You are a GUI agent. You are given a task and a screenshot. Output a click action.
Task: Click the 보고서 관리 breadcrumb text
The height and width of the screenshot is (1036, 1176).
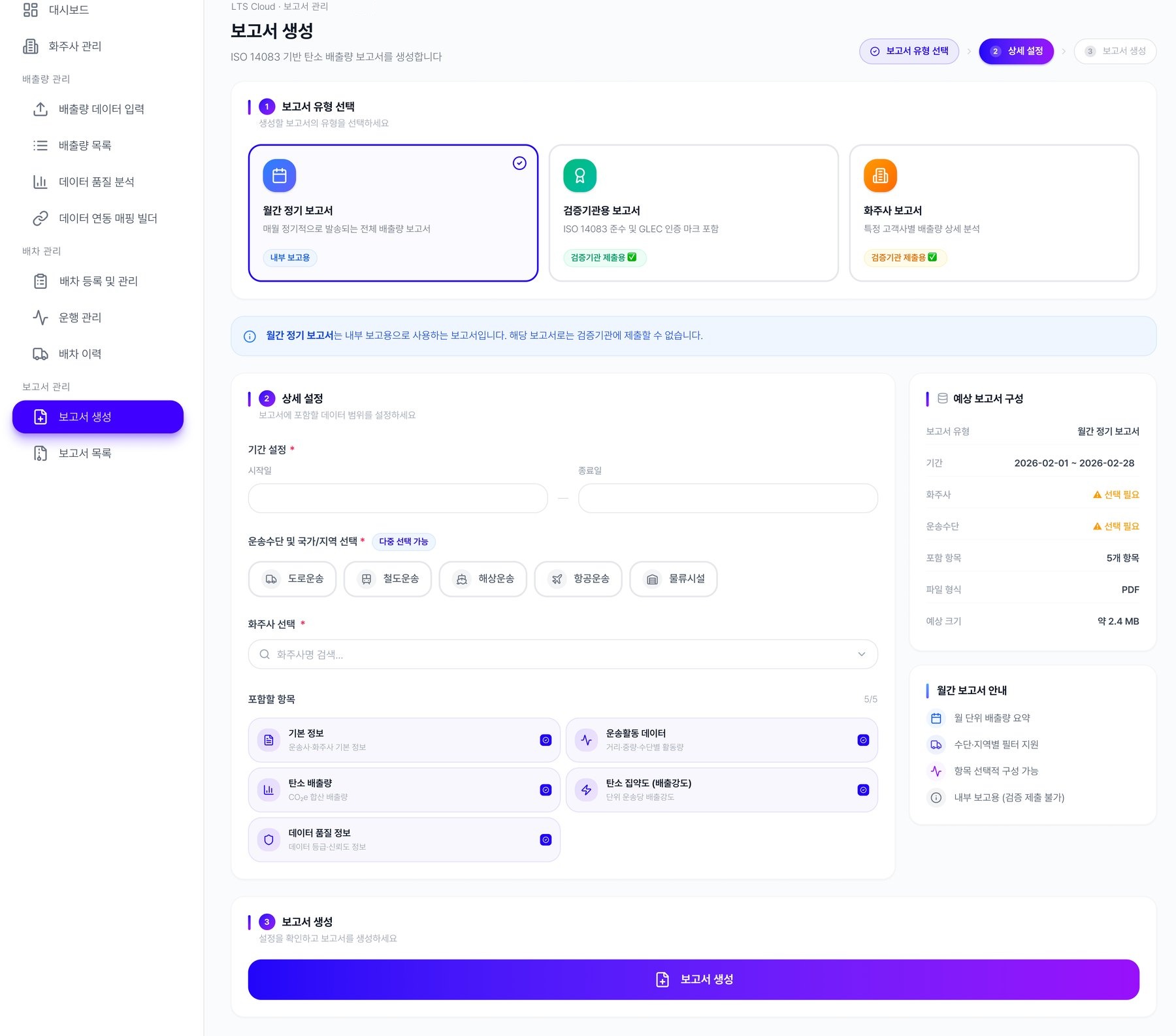(x=306, y=7)
